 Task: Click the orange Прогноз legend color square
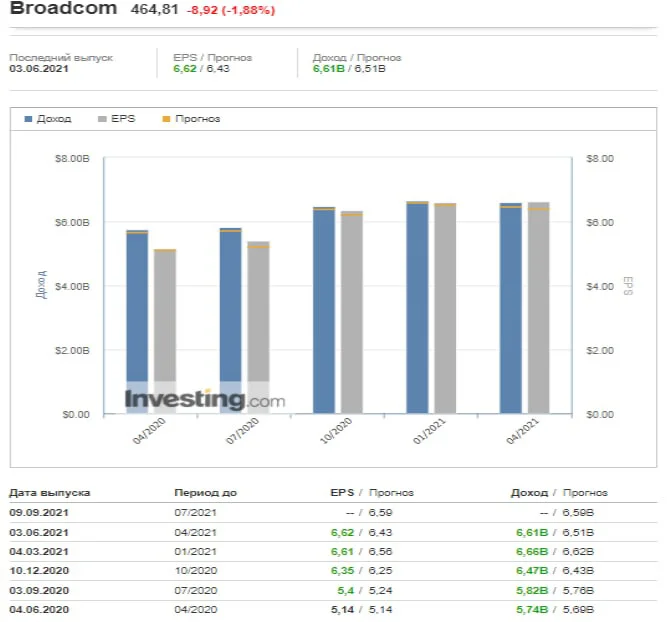point(167,119)
